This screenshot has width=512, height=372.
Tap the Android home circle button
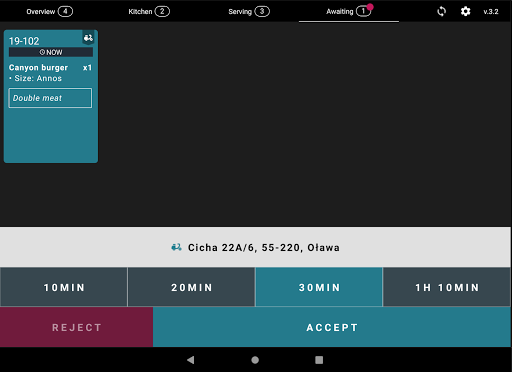coord(255,360)
